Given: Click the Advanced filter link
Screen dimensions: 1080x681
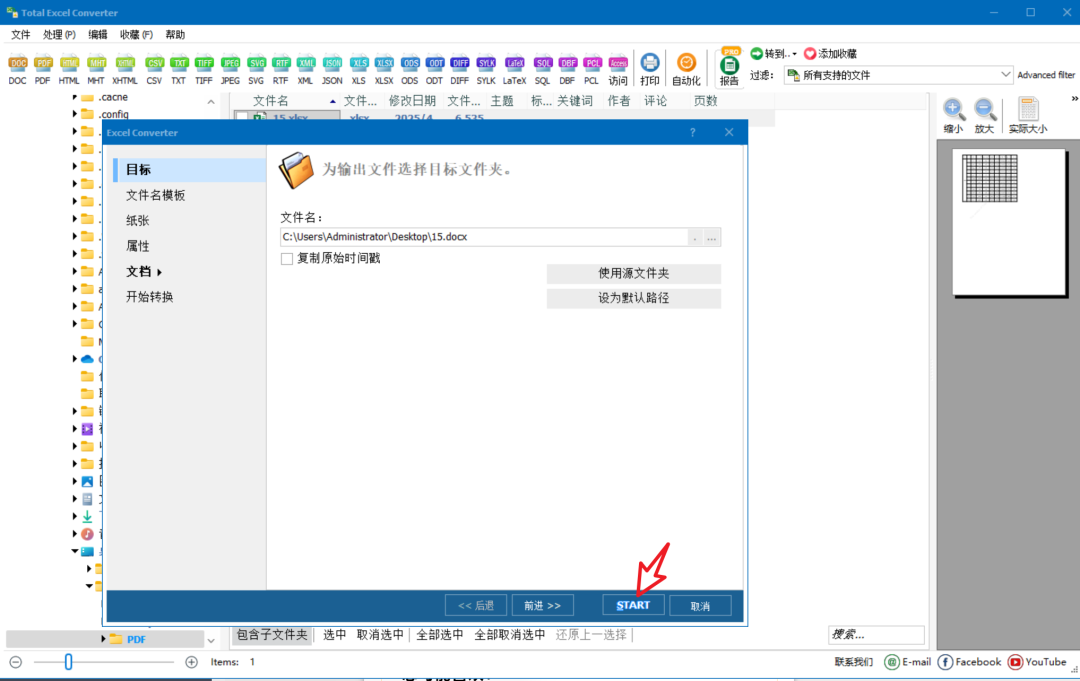Looking at the screenshot, I should (1046, 75).
